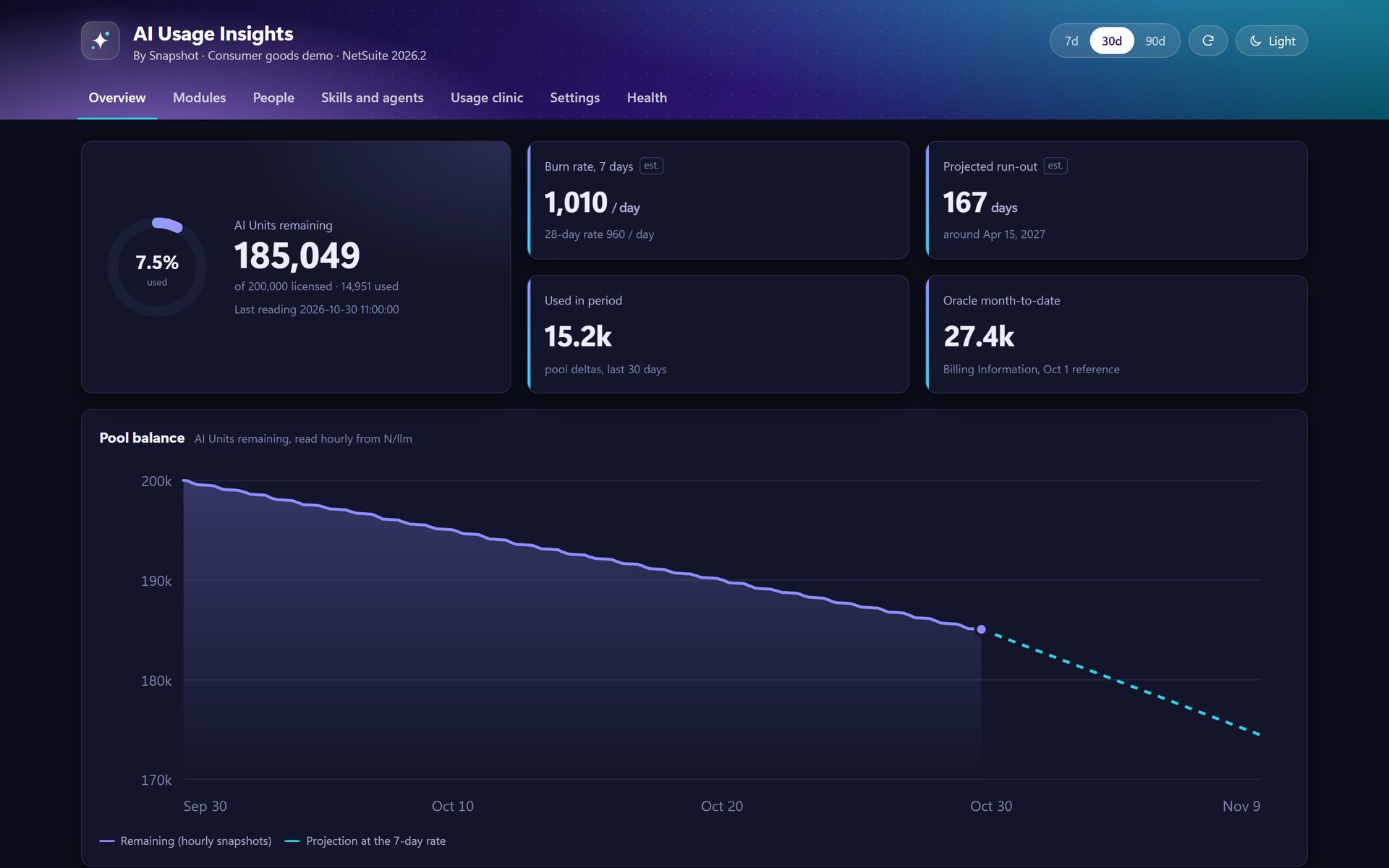Image resolution: width=1389 pixels, height=868 pixels.
Task: Open the Usage clinic tab
Action: click(x=487, y=98)
